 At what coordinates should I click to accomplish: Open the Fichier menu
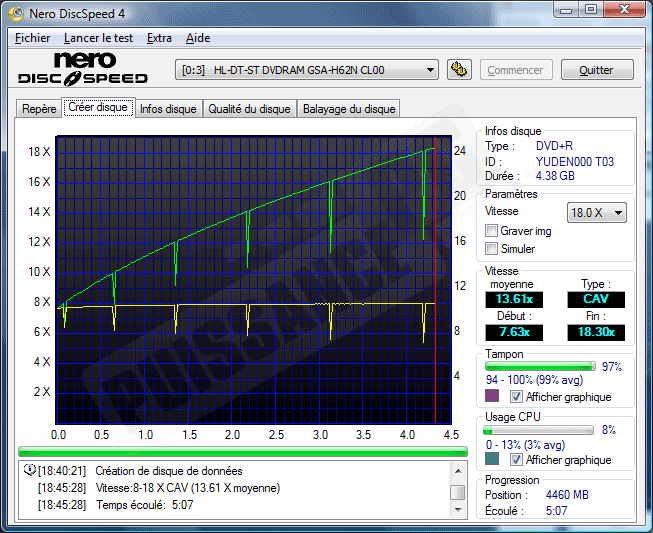point(32,38)
